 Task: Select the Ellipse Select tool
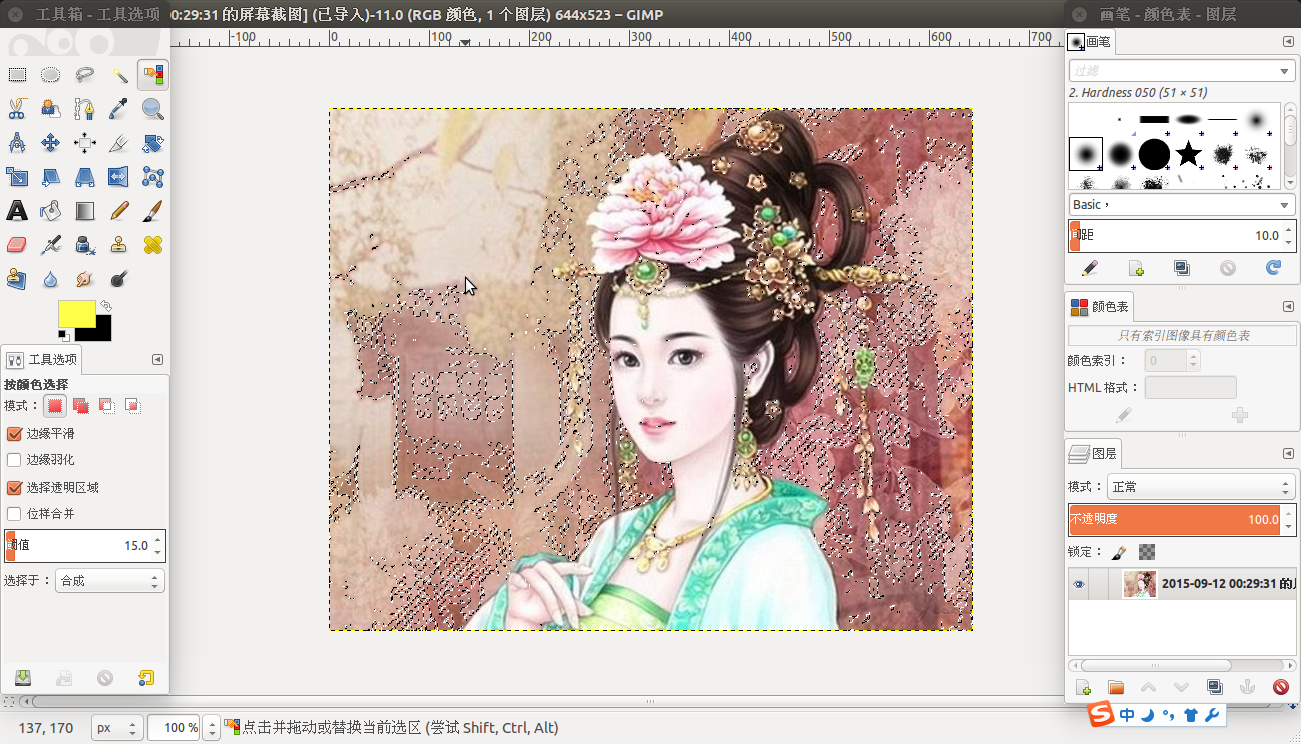tap(51, 75)
